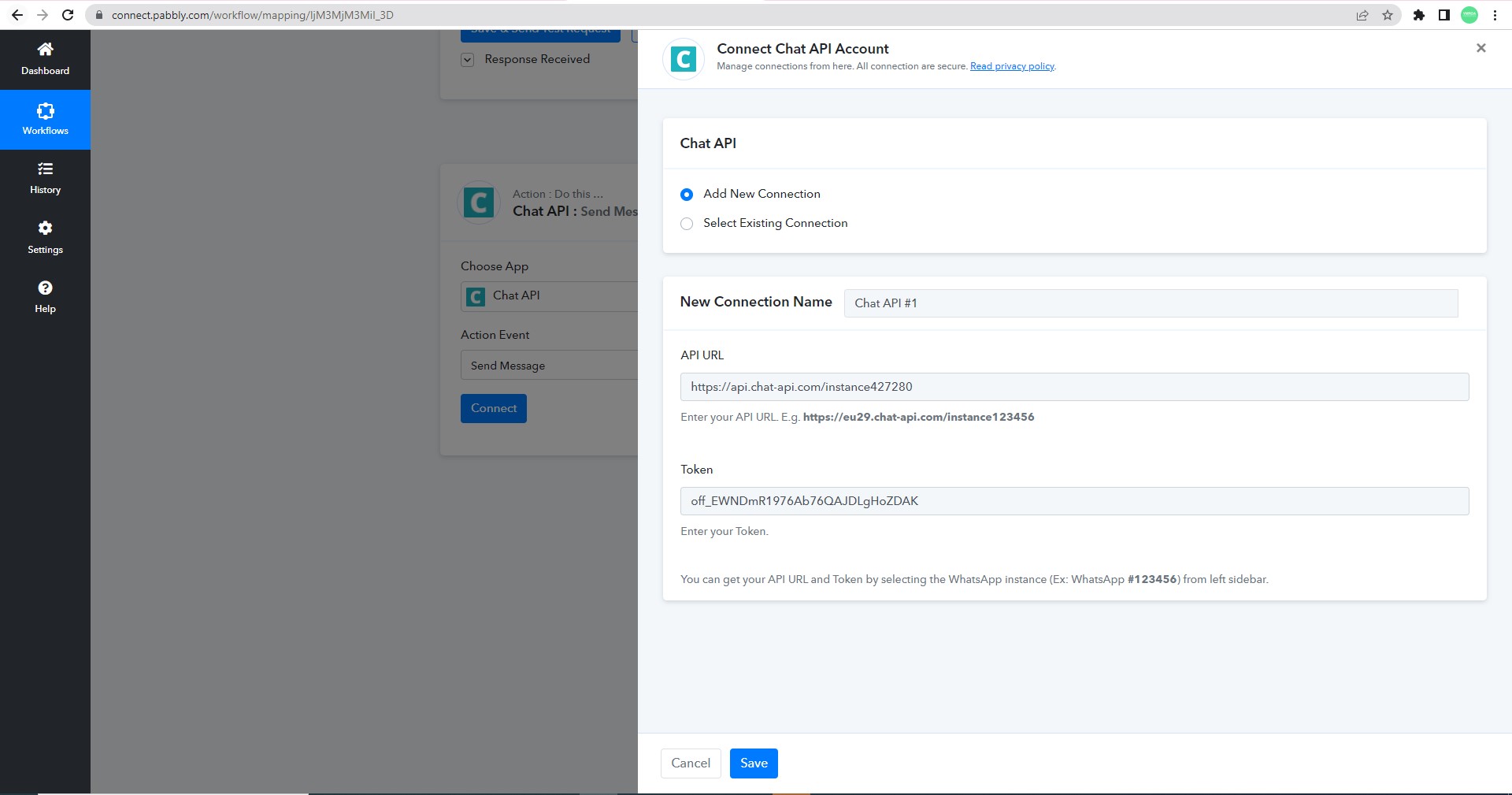1512x795 pixels.
Task: Select the Select Existing Connection radio button
Action: [687, 224]
